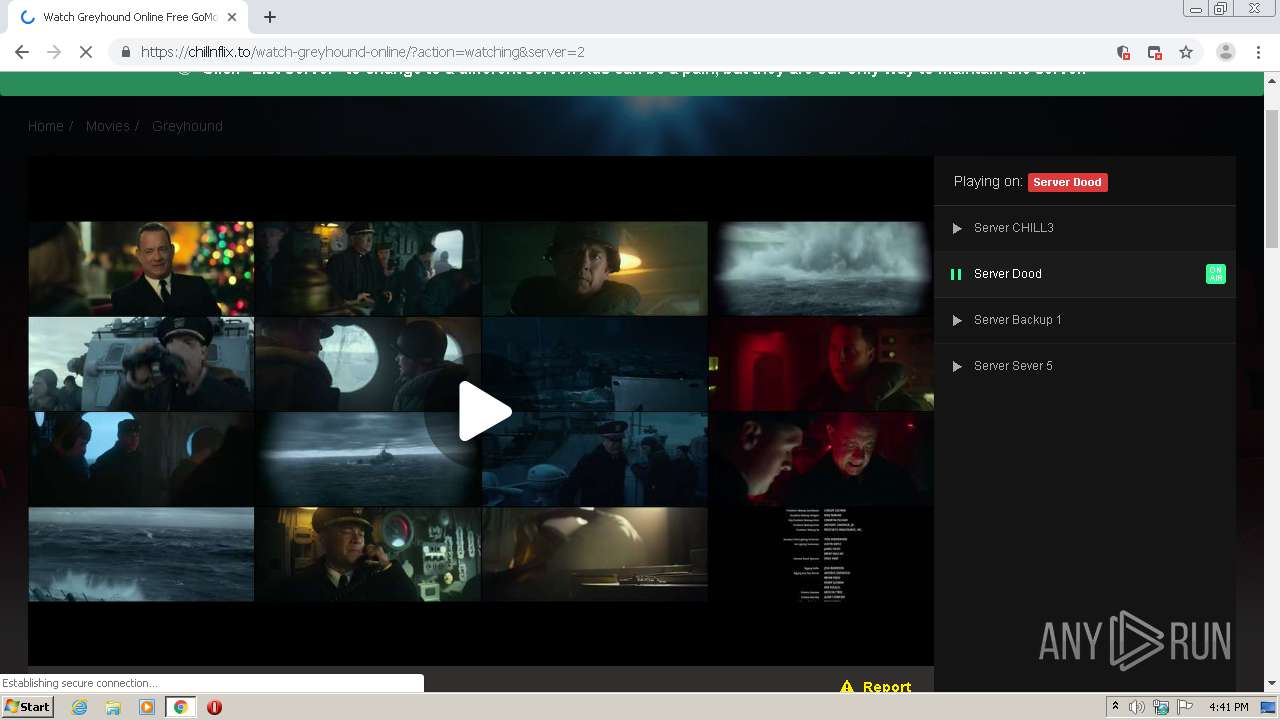Click Greyhound breadcrumb
1280x720 pixels.
click(187, 126)
